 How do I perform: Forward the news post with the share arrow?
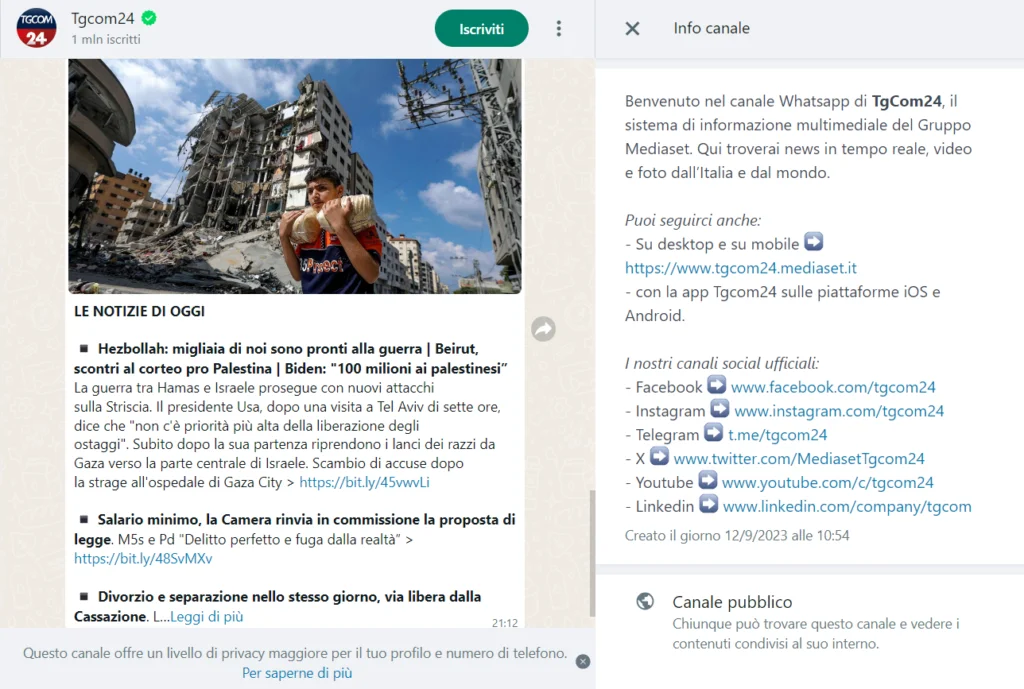[x=543, y=329]
